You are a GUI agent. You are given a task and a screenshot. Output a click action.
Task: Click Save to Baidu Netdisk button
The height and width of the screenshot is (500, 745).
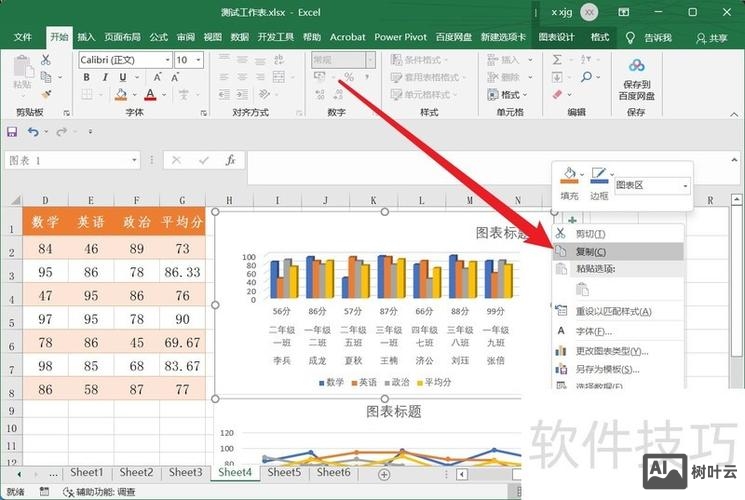pos(637,79)
